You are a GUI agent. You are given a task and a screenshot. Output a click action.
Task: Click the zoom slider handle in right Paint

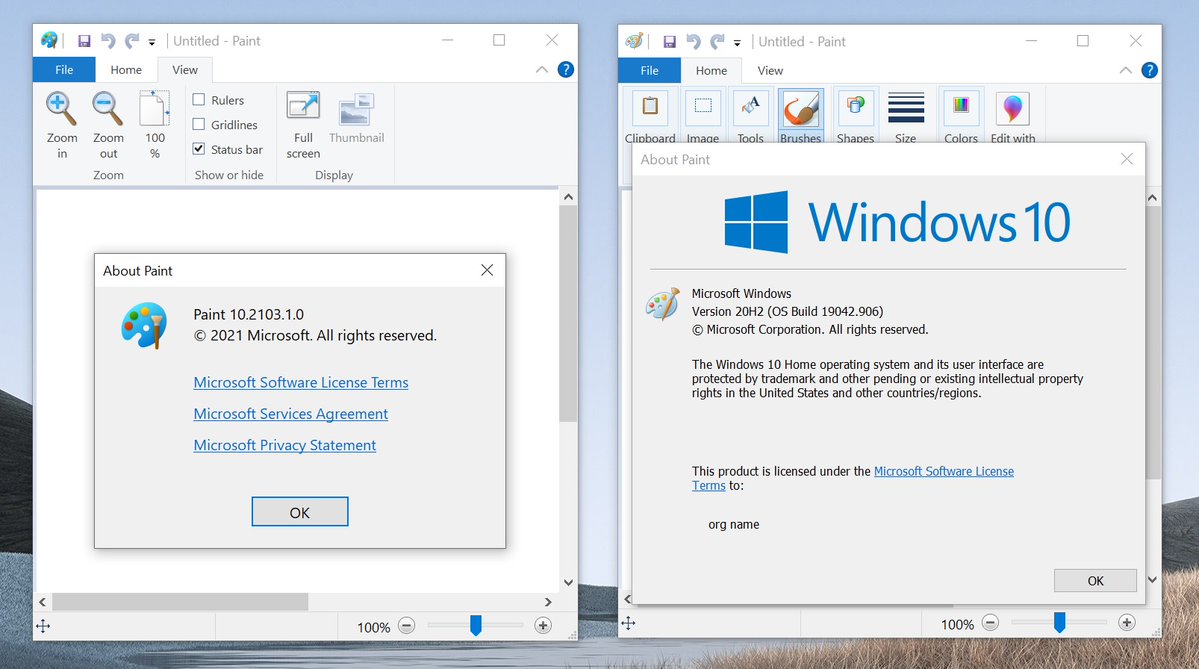coord(1059,622)
